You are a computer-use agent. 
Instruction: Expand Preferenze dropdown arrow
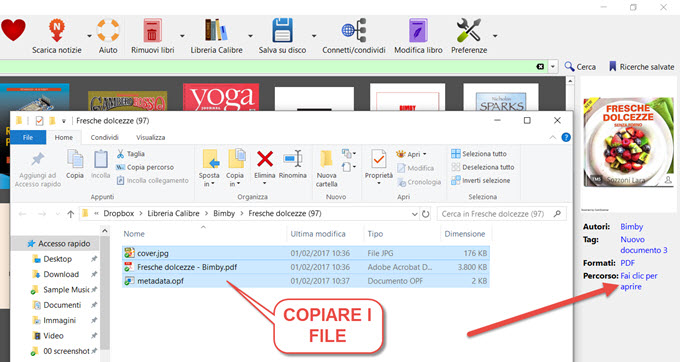pos(495,36)
